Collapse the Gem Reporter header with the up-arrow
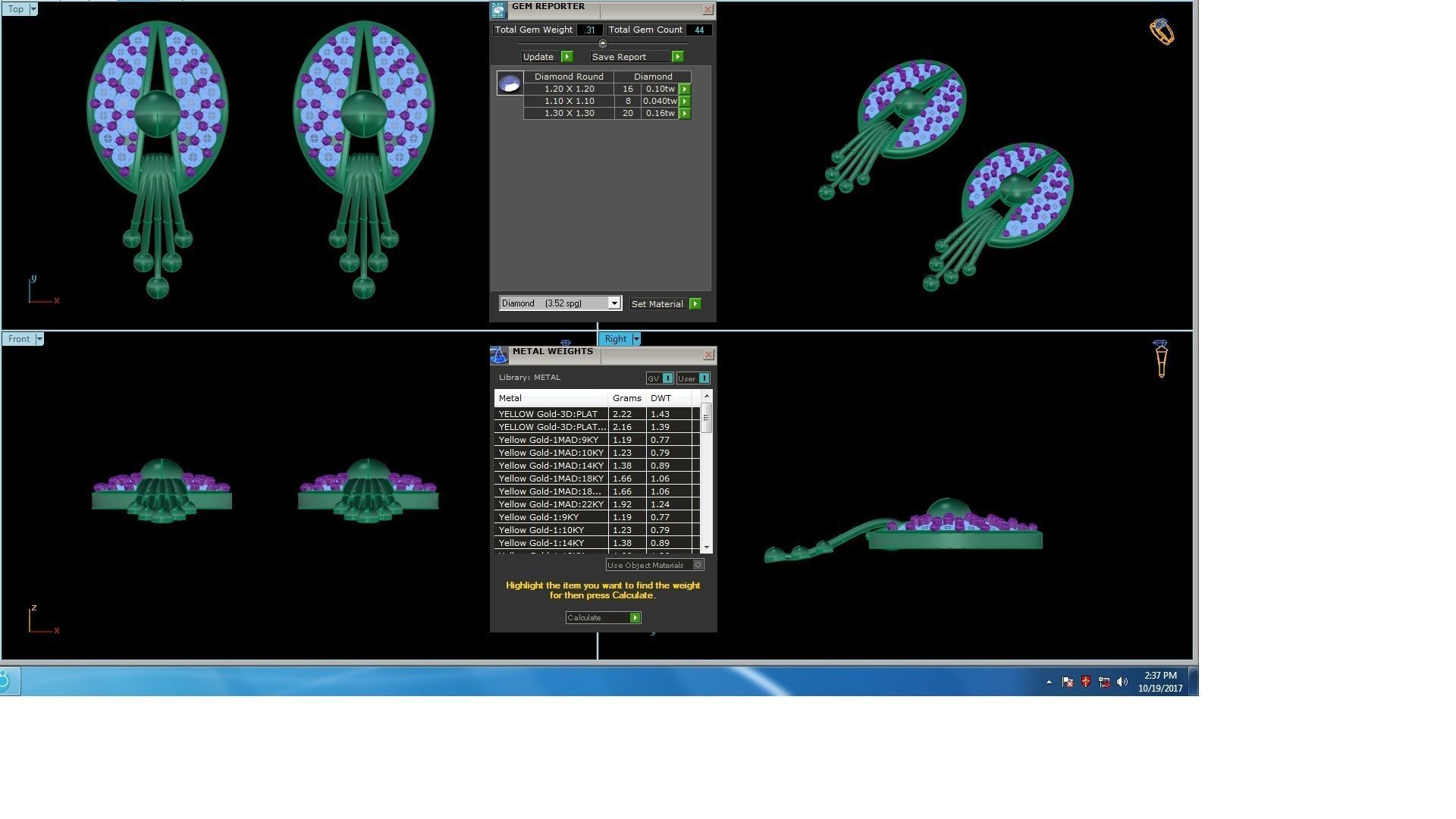Image resolution: width=1456 pixels, height=819 pixels. coord(603,43)
